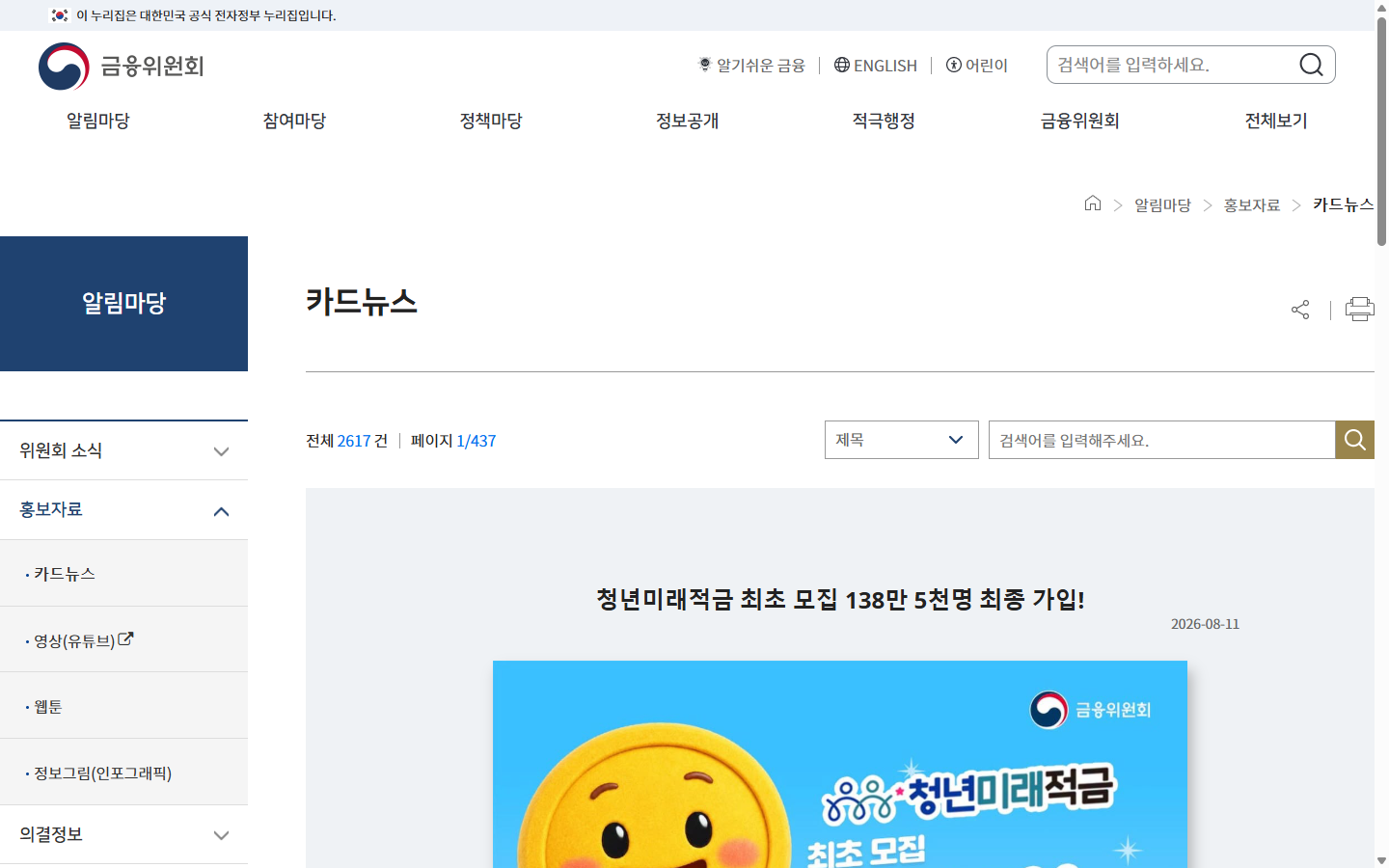This screenshot has width=1389, height=868.
Task: Click the 2026-08-11 post date
Action: click(x=1205, y=624)
